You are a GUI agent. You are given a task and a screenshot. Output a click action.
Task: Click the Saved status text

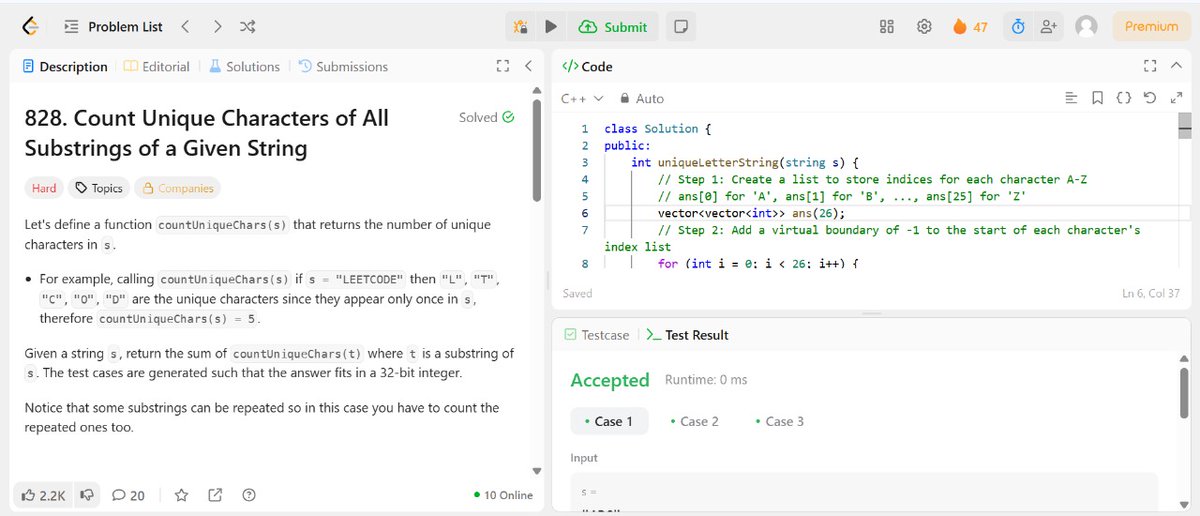pyautogui.click(x=577, y=293)
